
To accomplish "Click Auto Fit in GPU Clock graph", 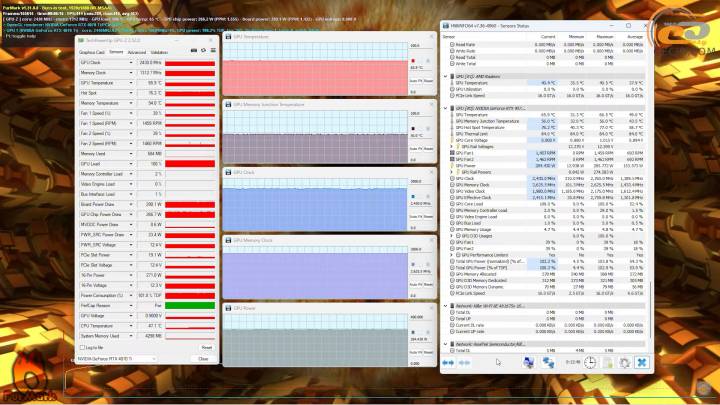I will coord(415,217).
